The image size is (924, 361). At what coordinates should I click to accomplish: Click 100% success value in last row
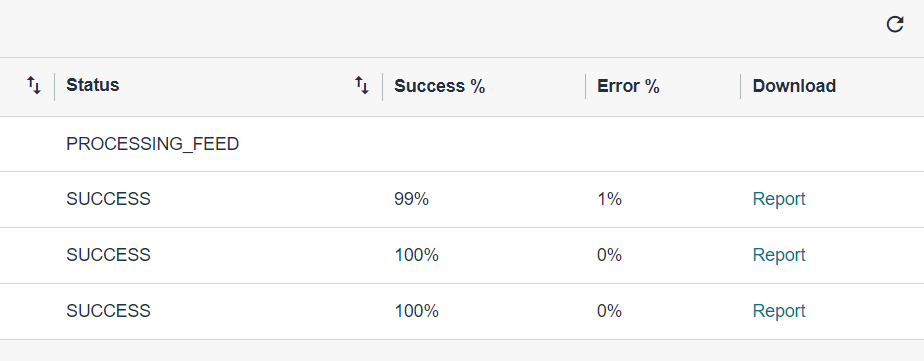tap(416, 311)
